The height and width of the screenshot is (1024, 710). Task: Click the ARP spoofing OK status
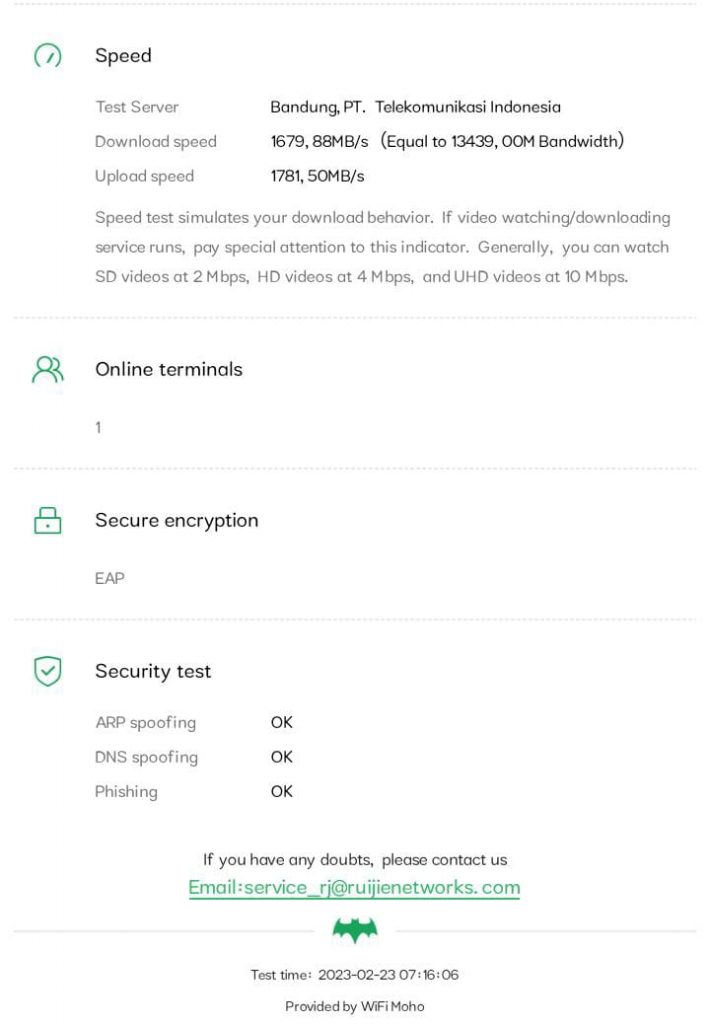pos(282,722)
